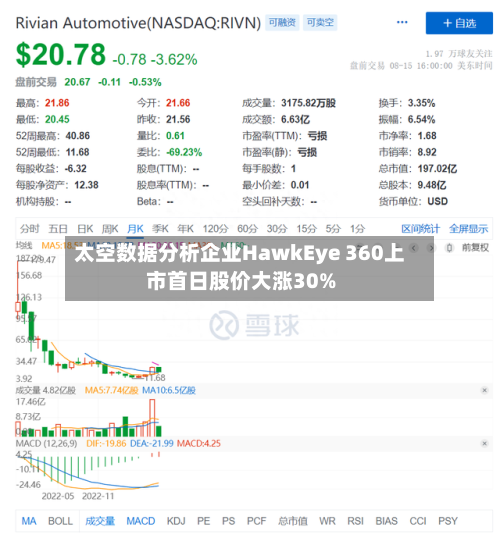This screenshot has width=500, height=538.
Task: Toggle the candlestick chart style icon
Action: pos(449,248)
